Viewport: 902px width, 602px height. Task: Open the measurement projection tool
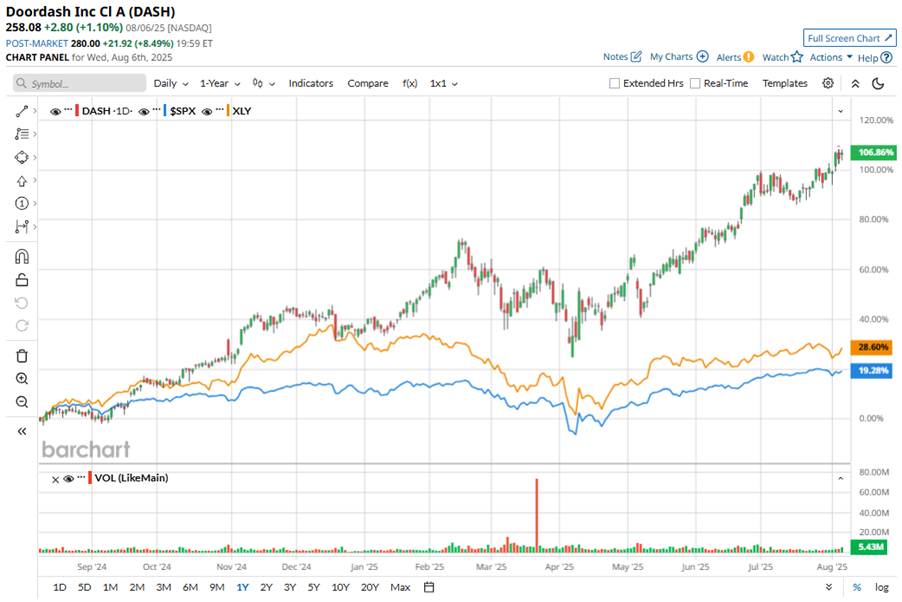22,227
